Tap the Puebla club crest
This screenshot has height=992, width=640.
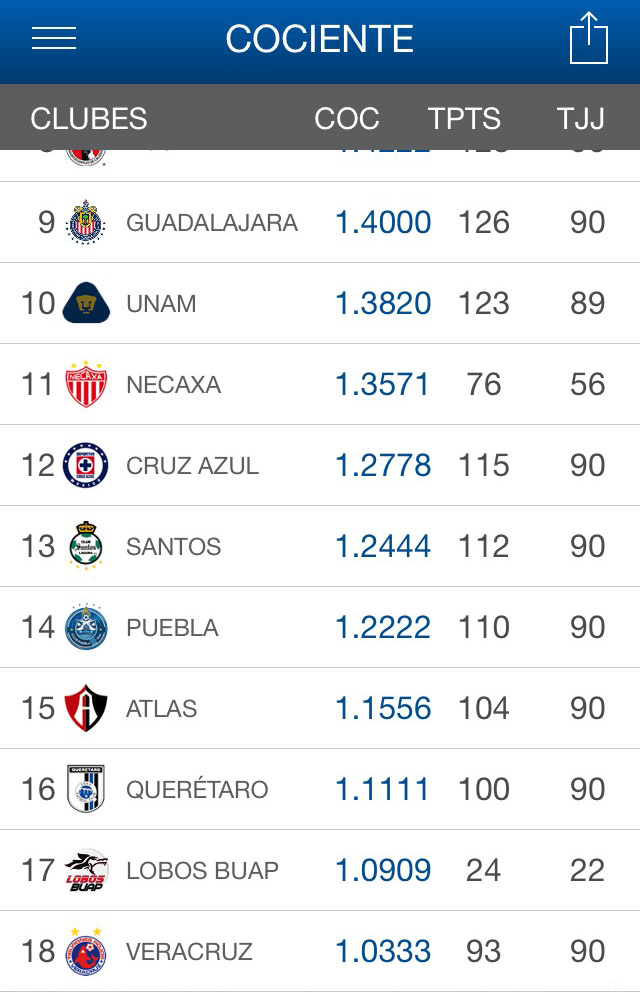[86, 627]
